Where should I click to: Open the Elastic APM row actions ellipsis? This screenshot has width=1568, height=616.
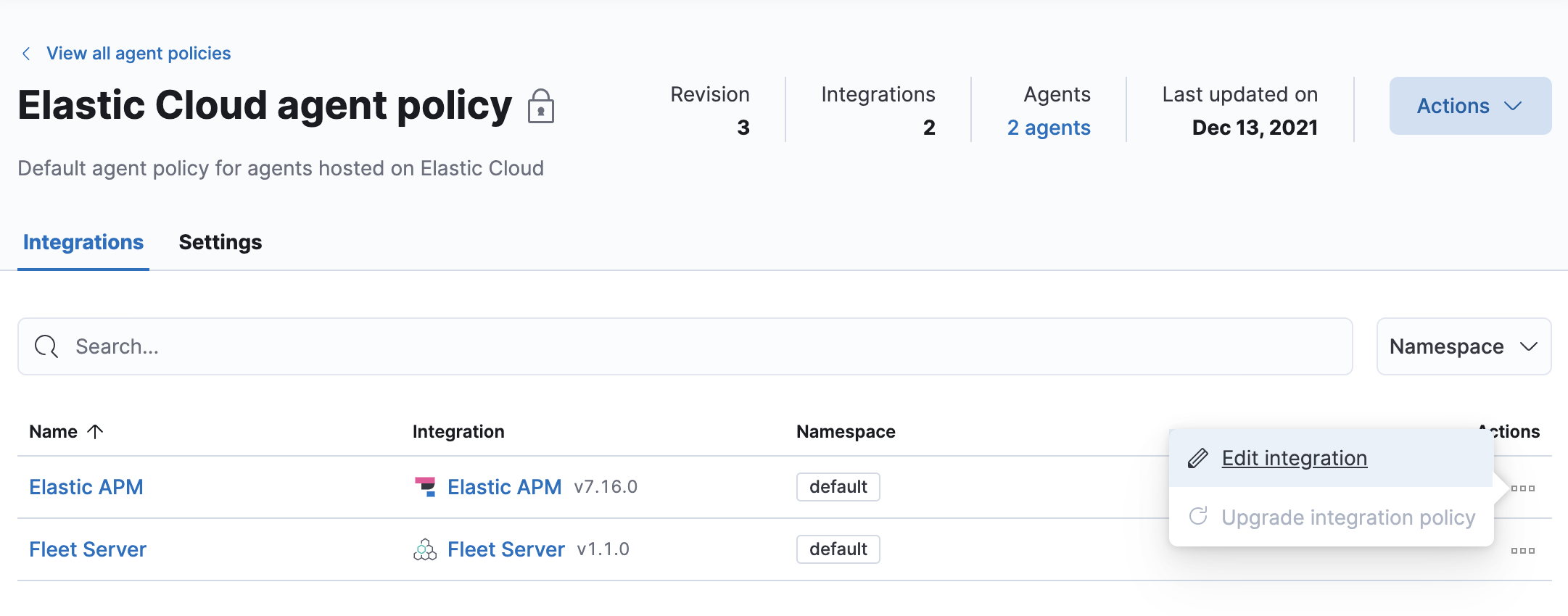click(1522, 488)
